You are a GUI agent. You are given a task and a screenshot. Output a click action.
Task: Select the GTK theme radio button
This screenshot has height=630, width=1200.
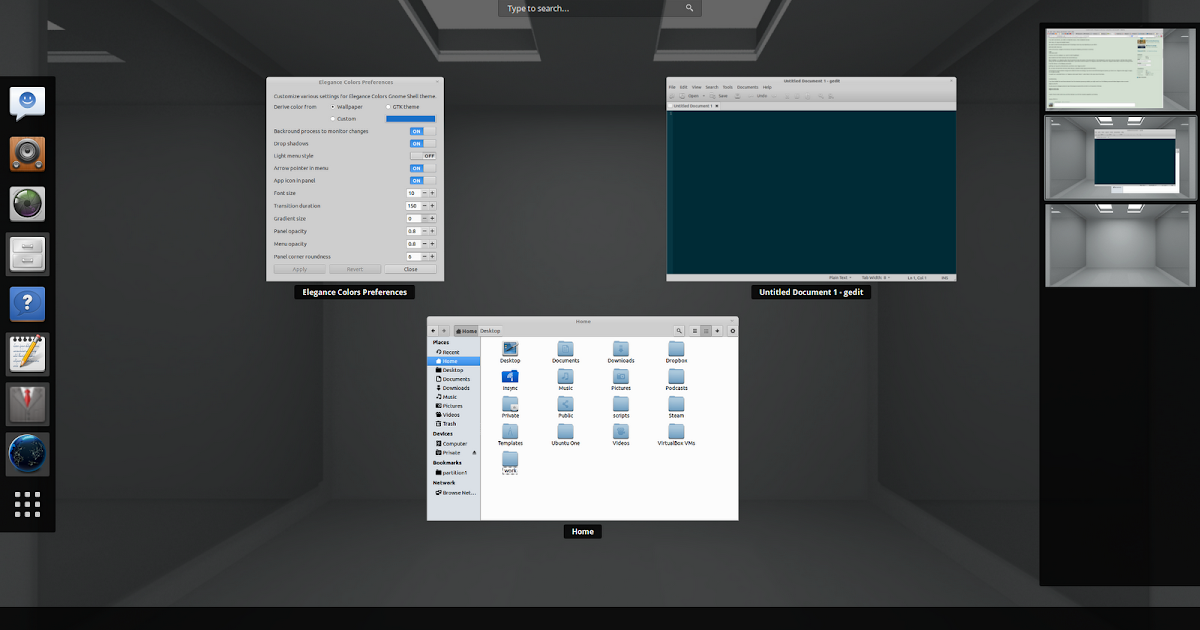click(388, 107)
